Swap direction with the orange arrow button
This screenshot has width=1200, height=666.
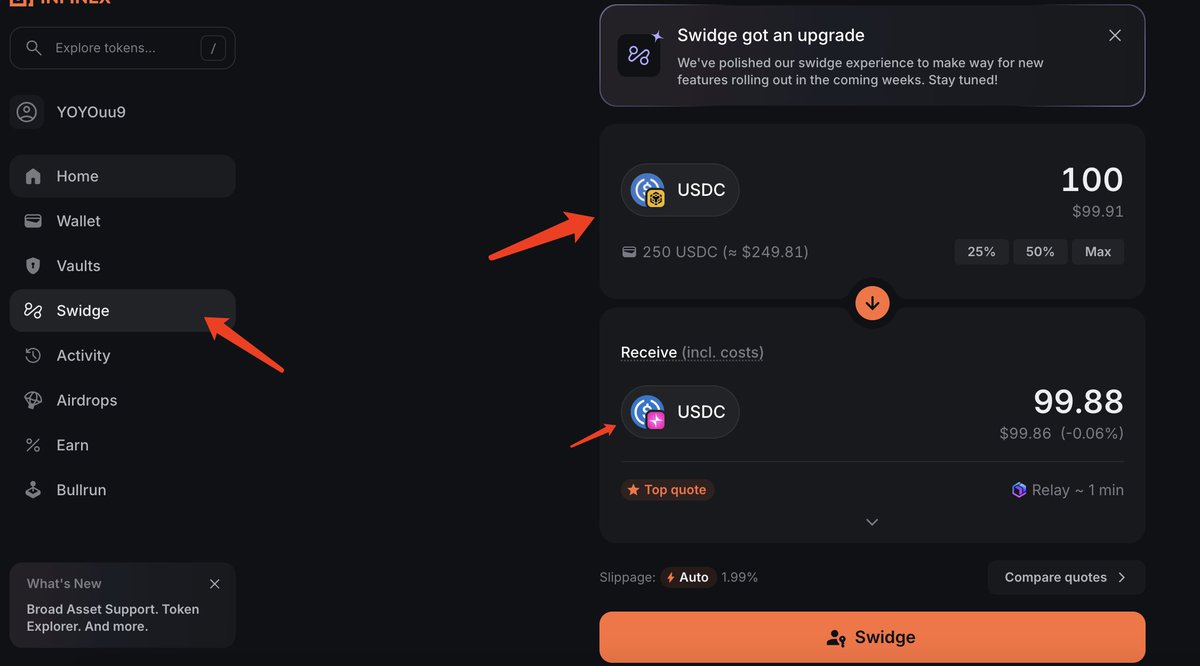872,302
